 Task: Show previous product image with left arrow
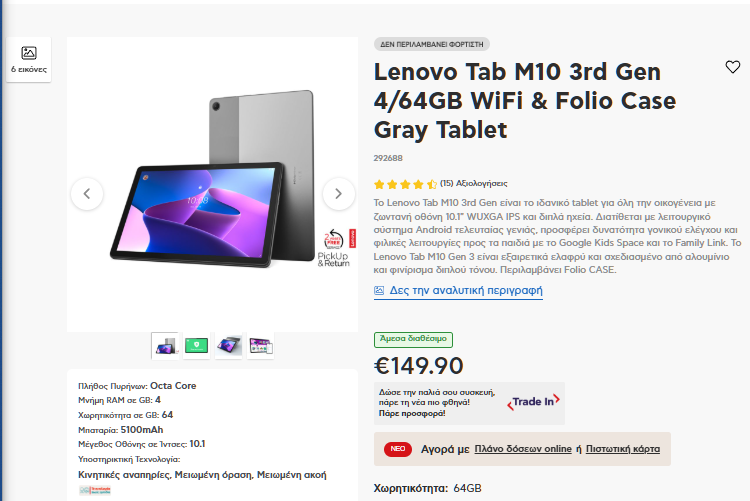87,194
